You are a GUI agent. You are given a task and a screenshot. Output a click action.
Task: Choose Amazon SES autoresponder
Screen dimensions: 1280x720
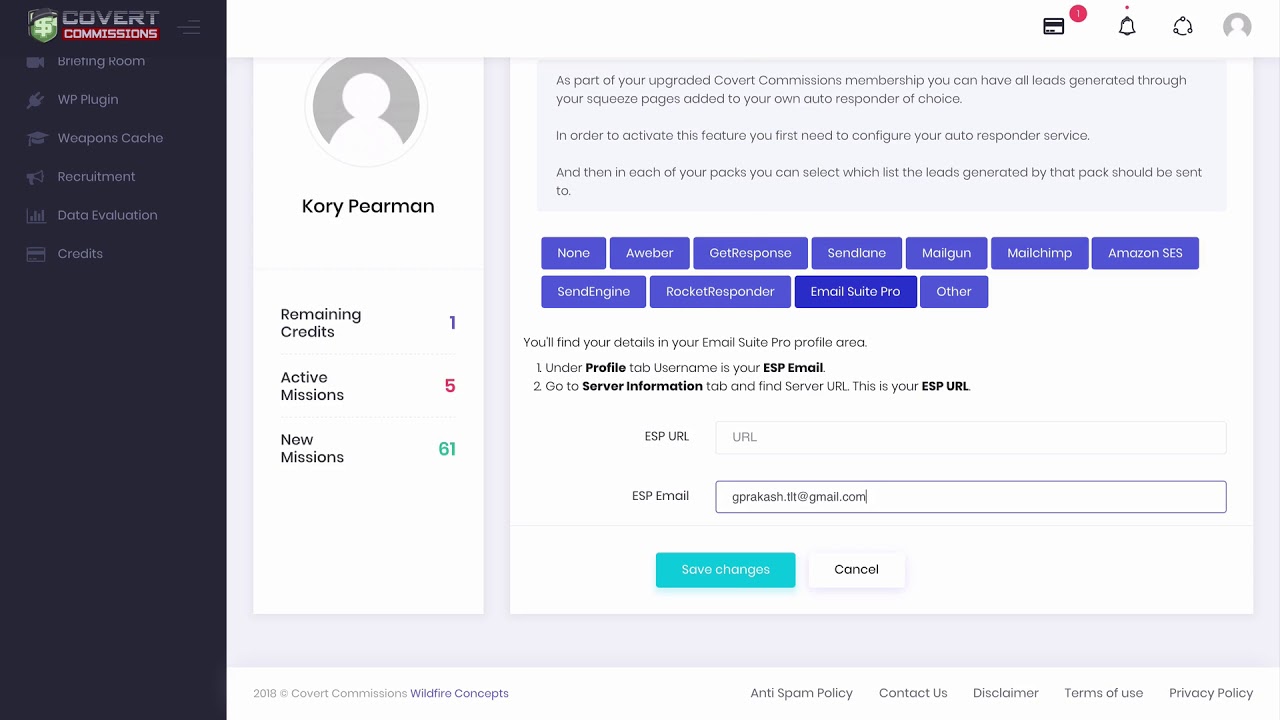click(x=1145, y=253)
